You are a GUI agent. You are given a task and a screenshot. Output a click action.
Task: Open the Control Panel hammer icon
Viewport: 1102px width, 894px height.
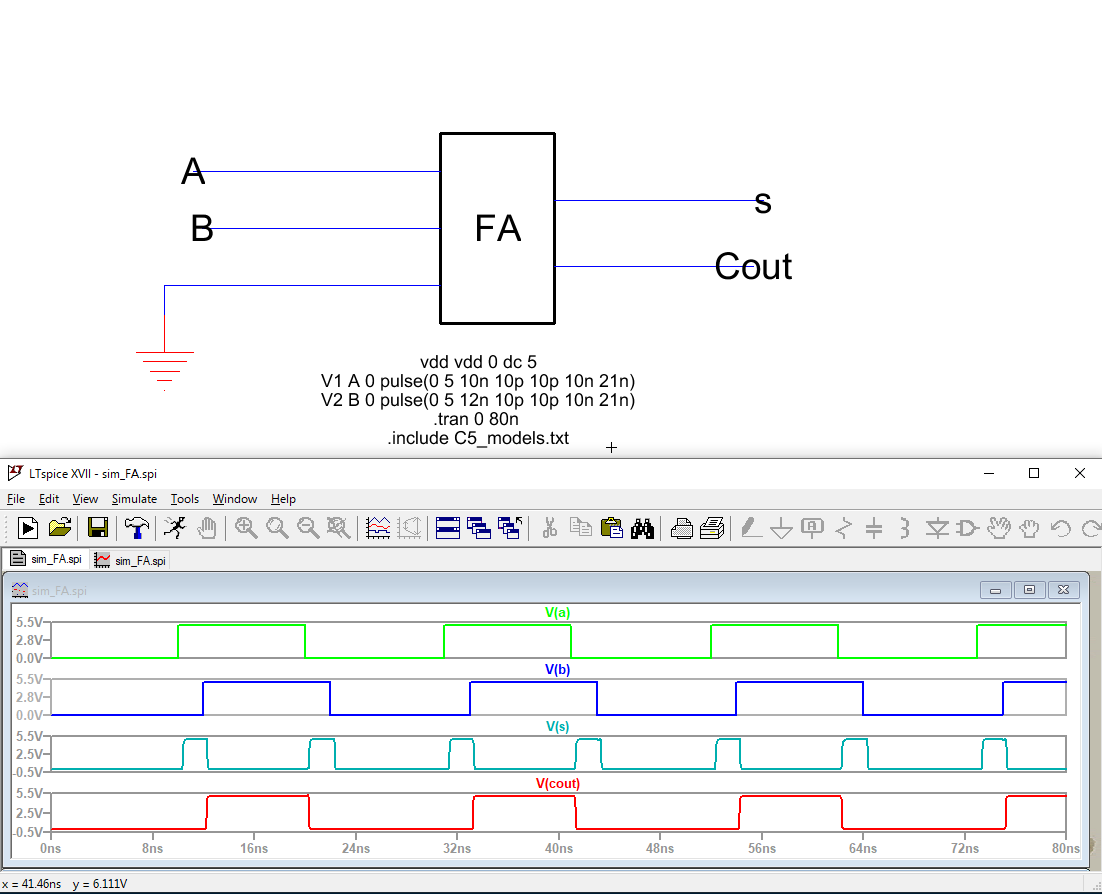136,528
